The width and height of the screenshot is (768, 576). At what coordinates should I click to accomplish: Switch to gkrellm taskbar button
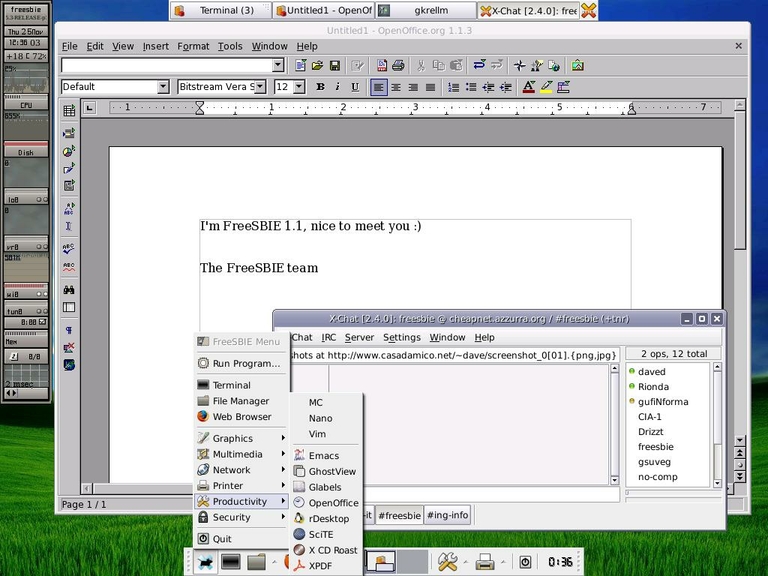425,10
